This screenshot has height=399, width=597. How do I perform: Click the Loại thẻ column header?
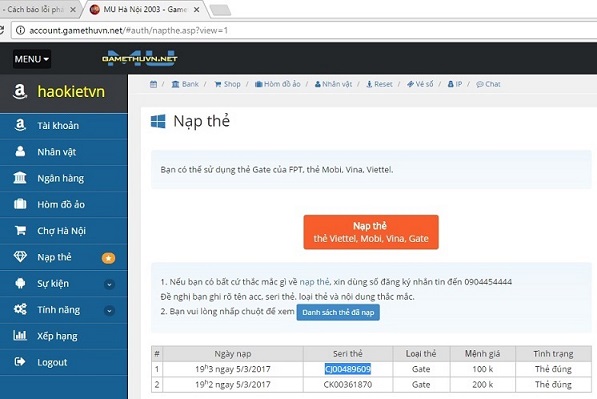click(x=421, y=354)
